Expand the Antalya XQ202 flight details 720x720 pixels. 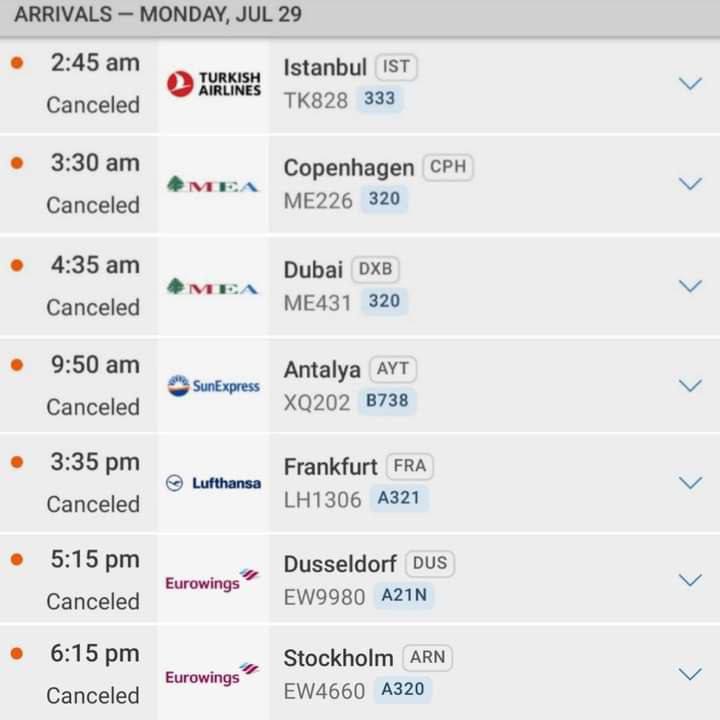(x=690, y=386)
